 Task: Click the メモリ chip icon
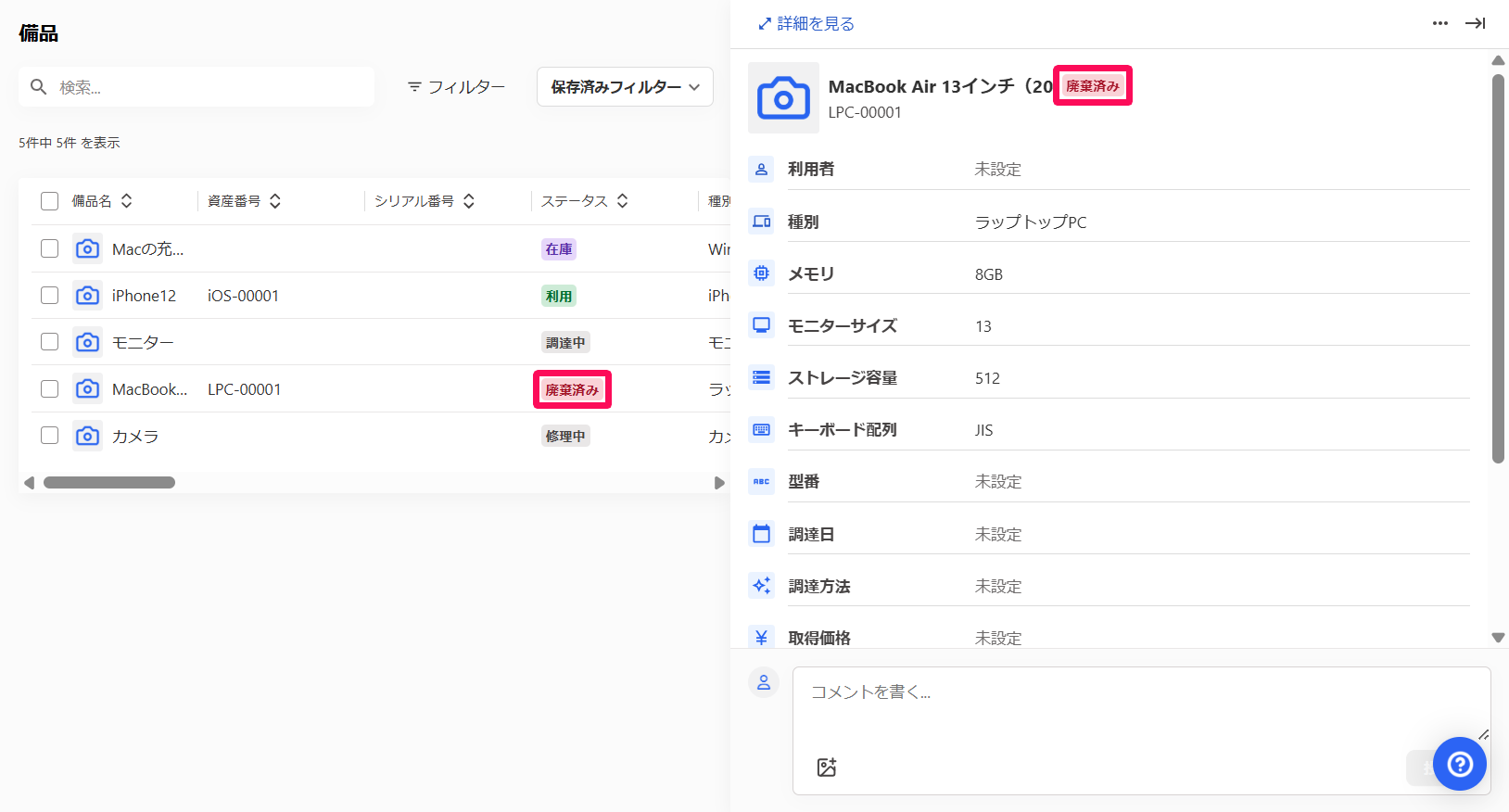[761, 273]
